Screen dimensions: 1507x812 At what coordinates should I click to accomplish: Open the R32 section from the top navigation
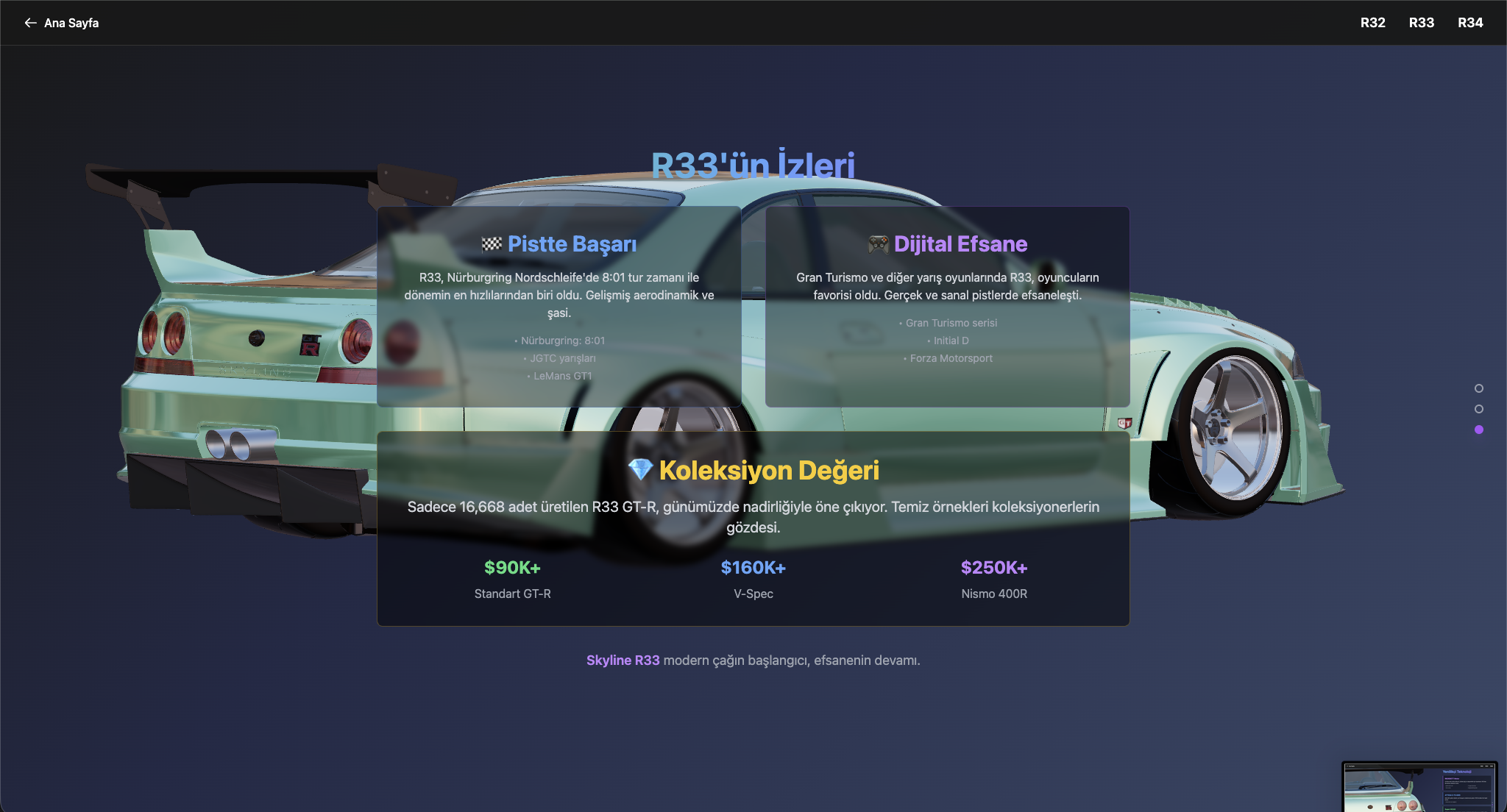pyautogui.click(x=1372, y=23)
